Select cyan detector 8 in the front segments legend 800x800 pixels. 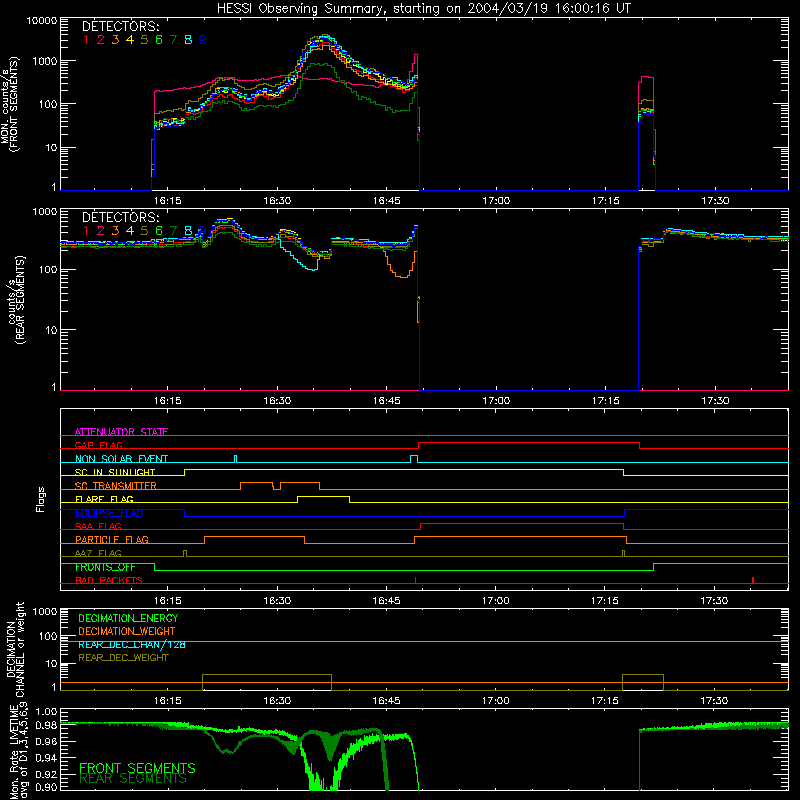(188, 40)
